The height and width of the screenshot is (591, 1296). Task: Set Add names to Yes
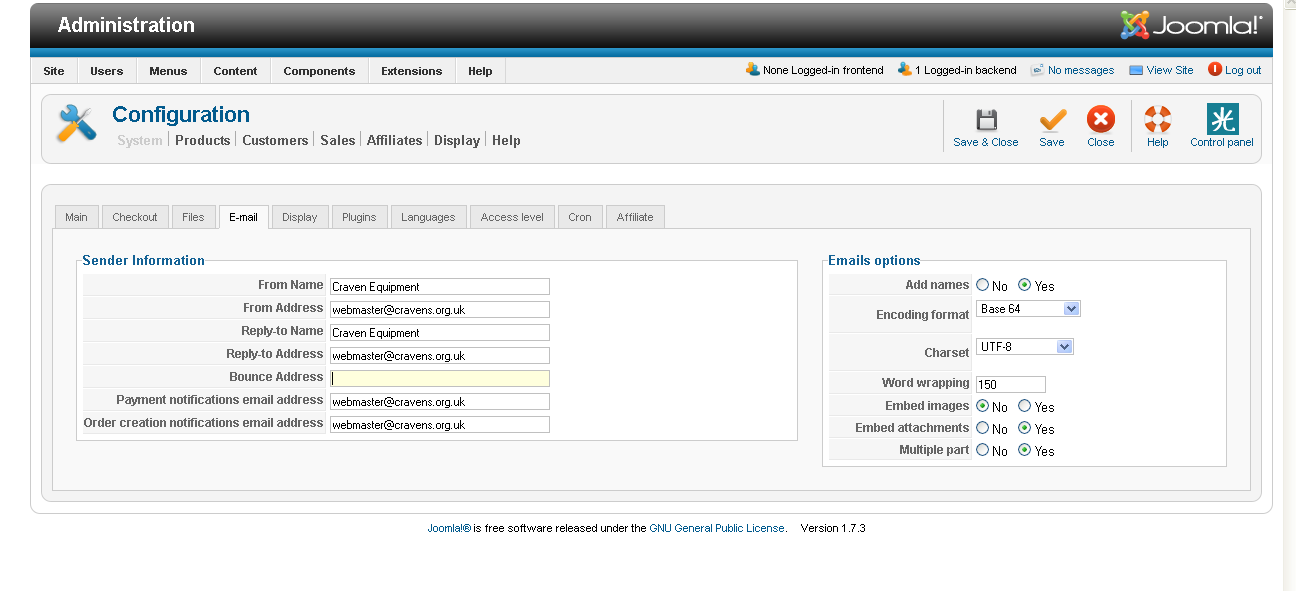(x=1024, y=285)
